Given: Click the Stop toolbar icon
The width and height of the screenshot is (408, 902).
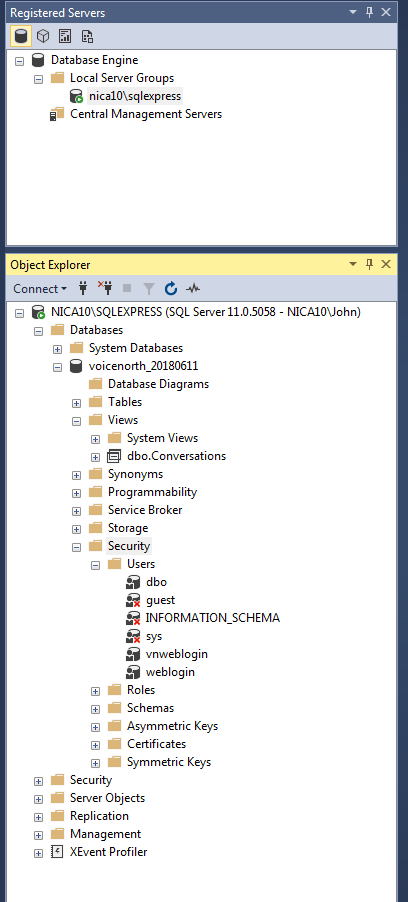Looking at the screenshot, I should click(127, 288).
